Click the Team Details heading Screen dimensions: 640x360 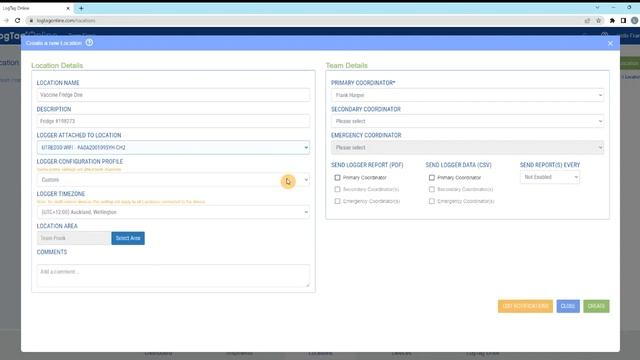point(347,65)
